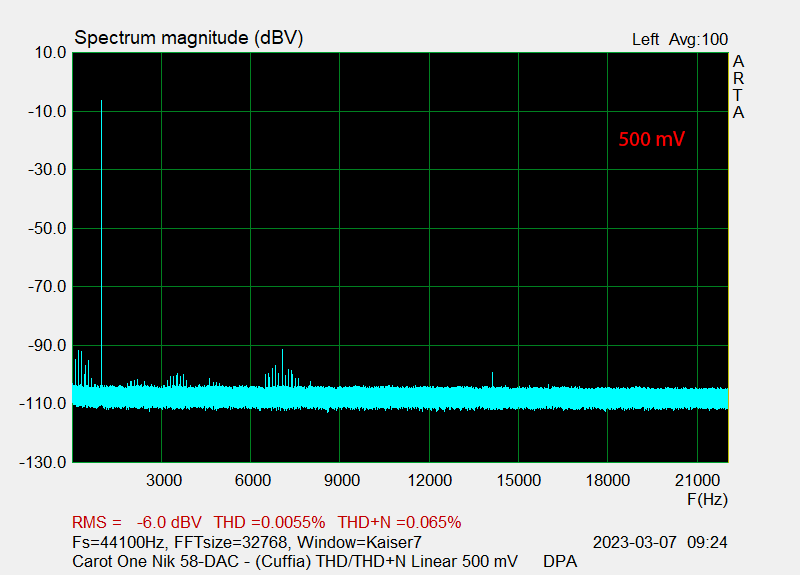800x575 pixels.
Task: Click the tall fundamental peak near 1000 Hz
Action: 102,242
